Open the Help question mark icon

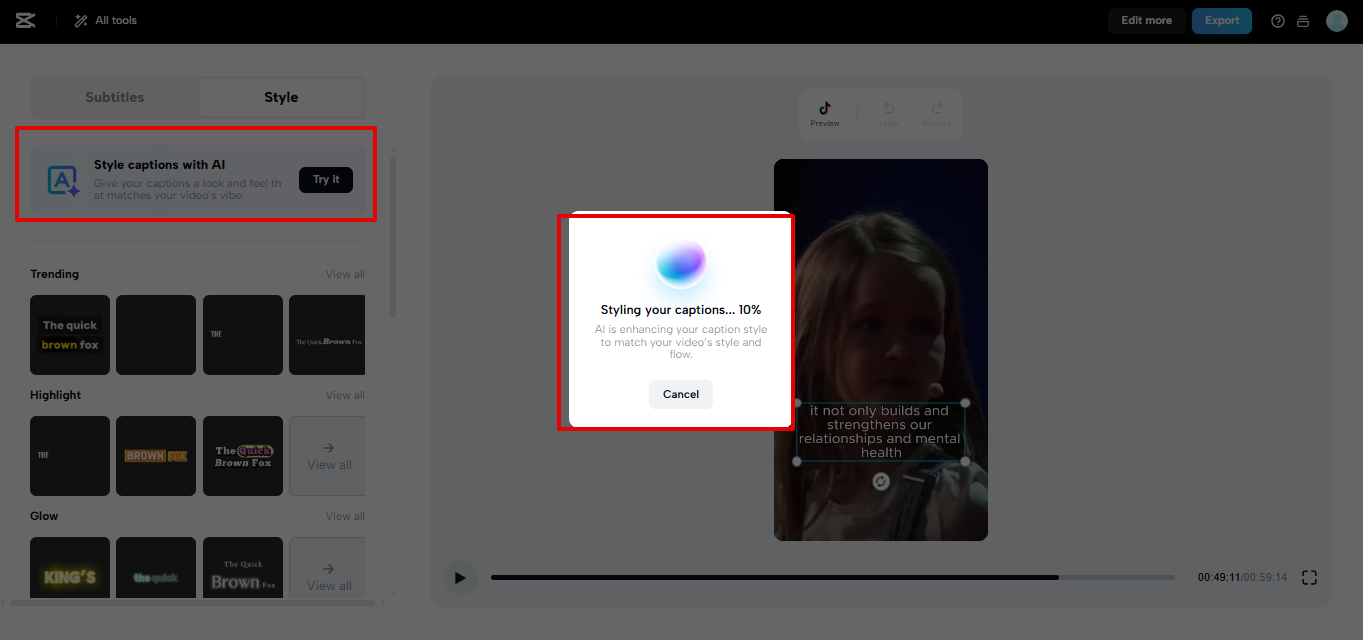pos(1277,20)
